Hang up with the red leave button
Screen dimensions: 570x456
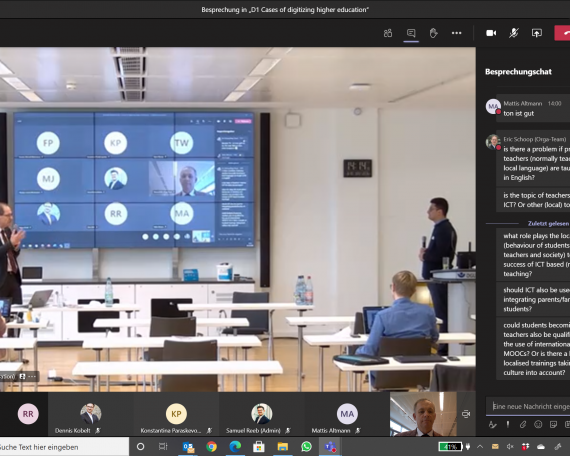point(562,33)
